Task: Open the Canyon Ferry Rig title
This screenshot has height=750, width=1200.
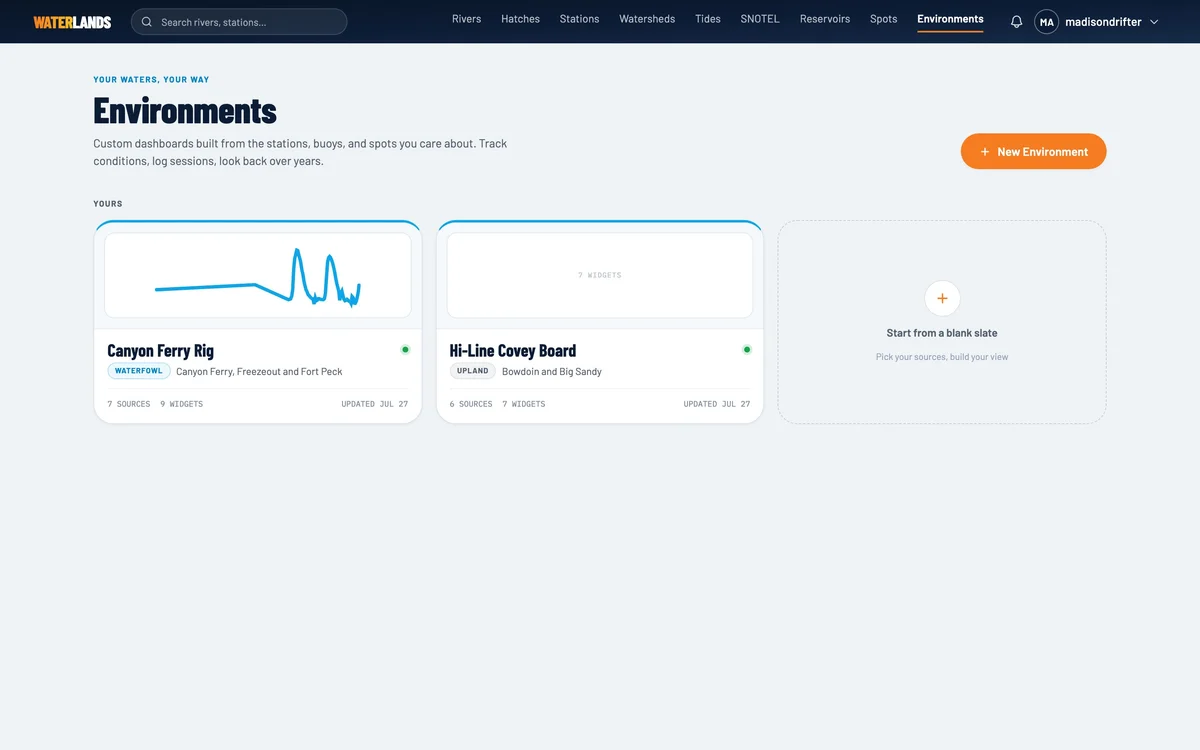Action: tap(160, 351)
